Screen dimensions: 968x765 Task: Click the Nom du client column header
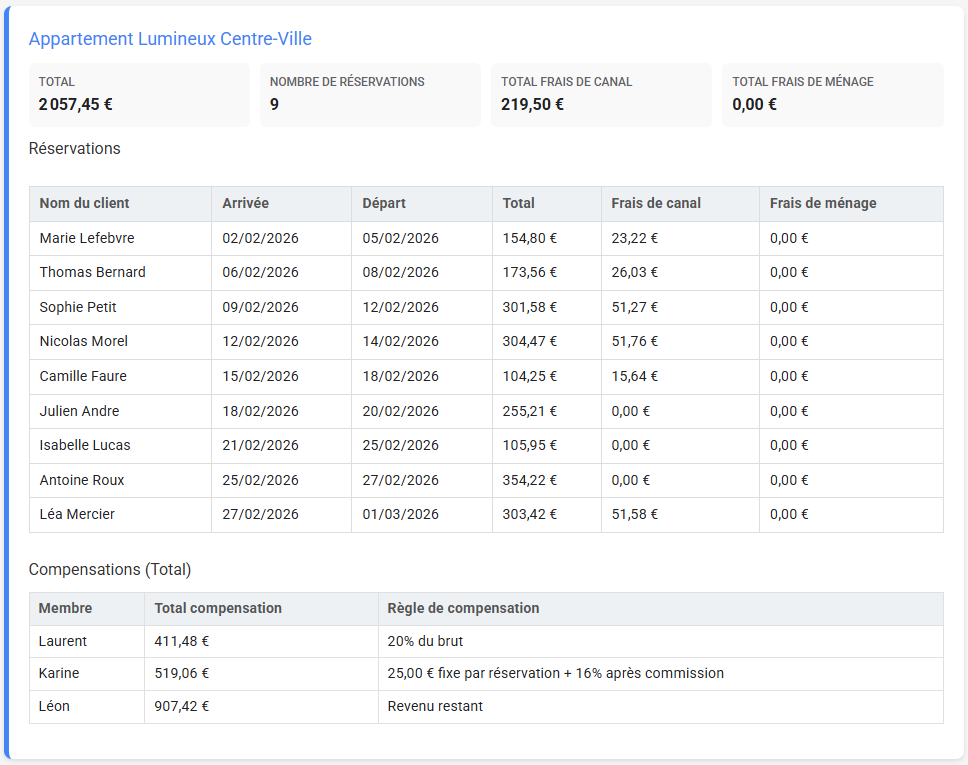click(85, 203)
